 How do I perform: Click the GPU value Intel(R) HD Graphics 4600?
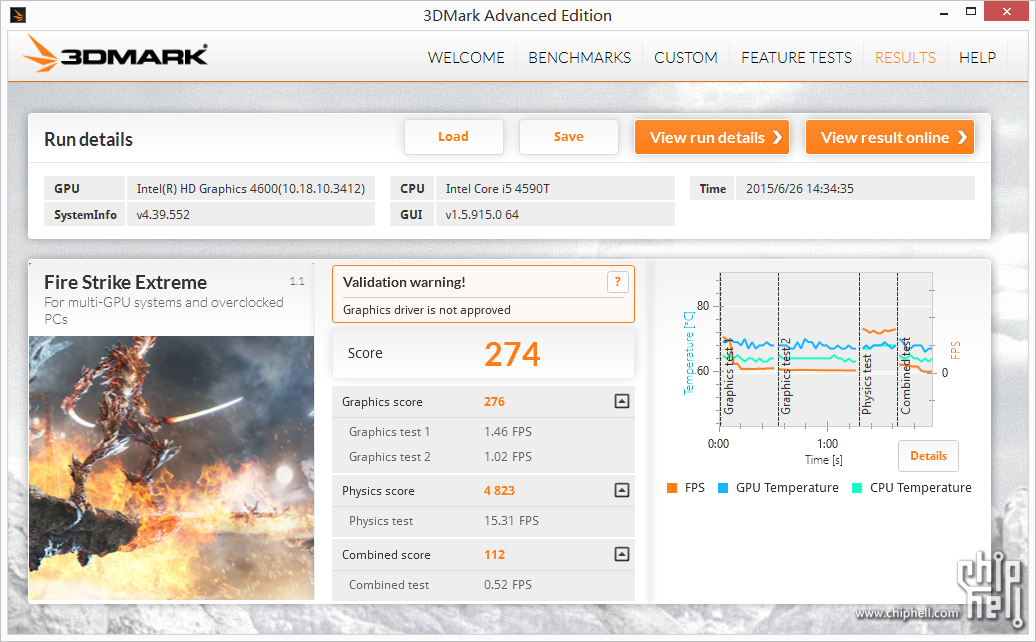point(250,189)
